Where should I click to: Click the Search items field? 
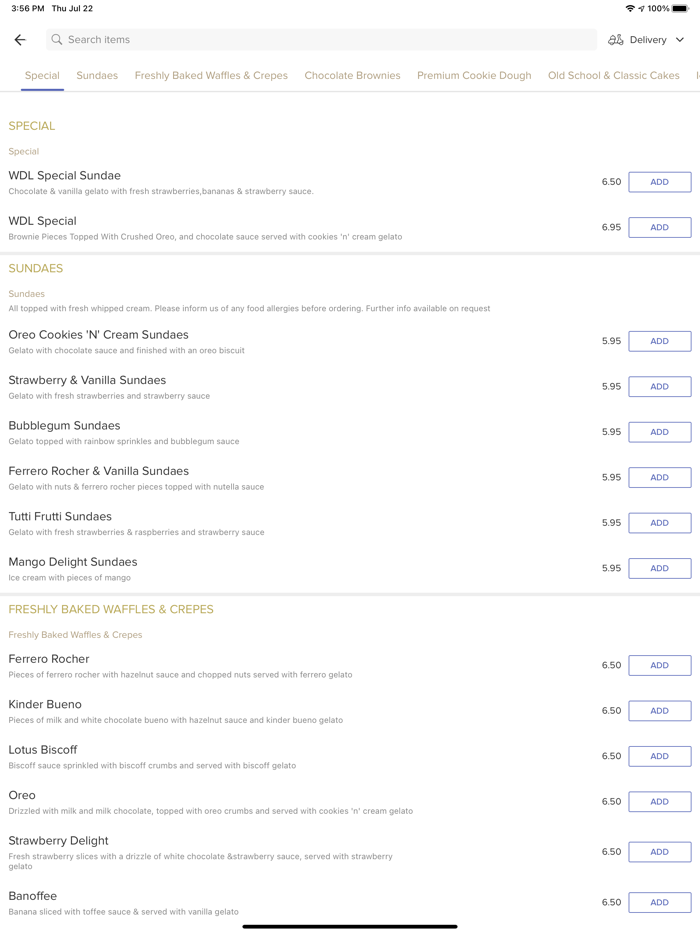pos(320,39)
